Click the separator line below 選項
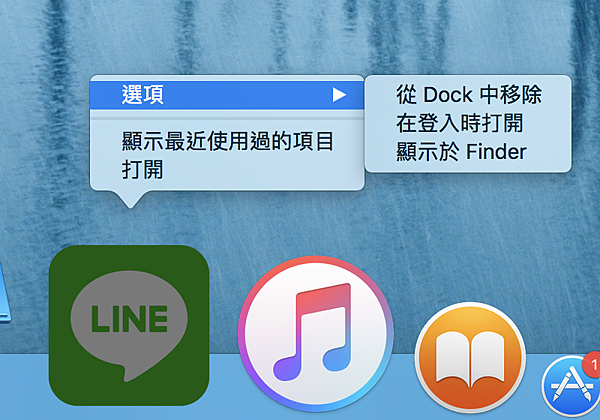 pyautogui.click(x=227, y=119)
